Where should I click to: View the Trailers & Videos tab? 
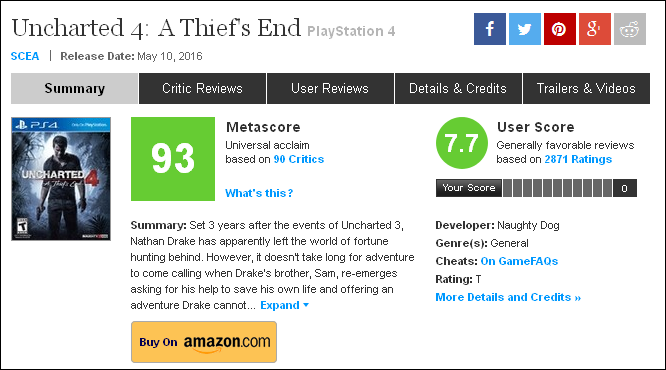[586, 88]
